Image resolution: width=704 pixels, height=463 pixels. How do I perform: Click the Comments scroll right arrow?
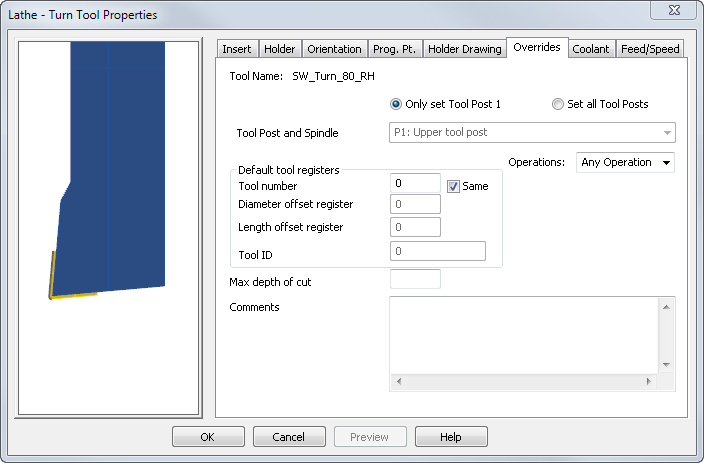(649, 381)
